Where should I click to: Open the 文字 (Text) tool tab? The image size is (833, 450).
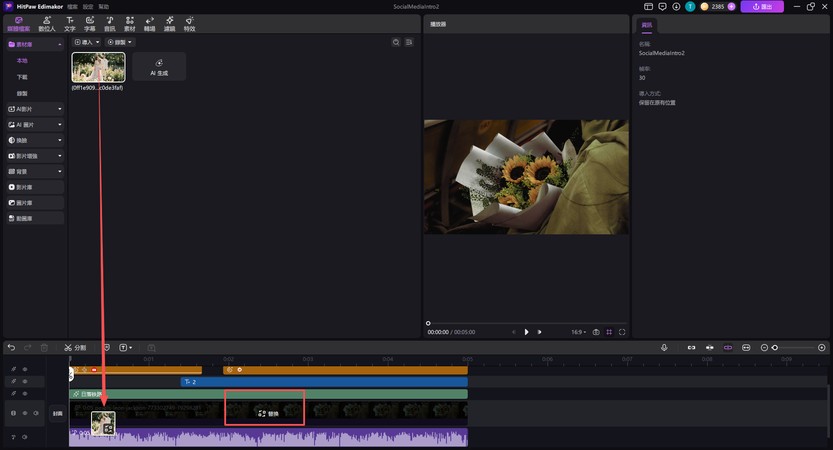(x=69, y=23)
